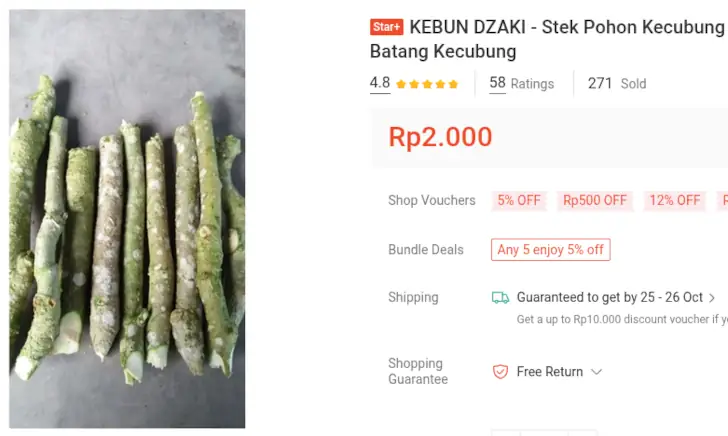The width and height of the screenshot is (728, 436).
Task: Claim the Rp500 OFF shop voucher
Action: click(x=595, y=200)
